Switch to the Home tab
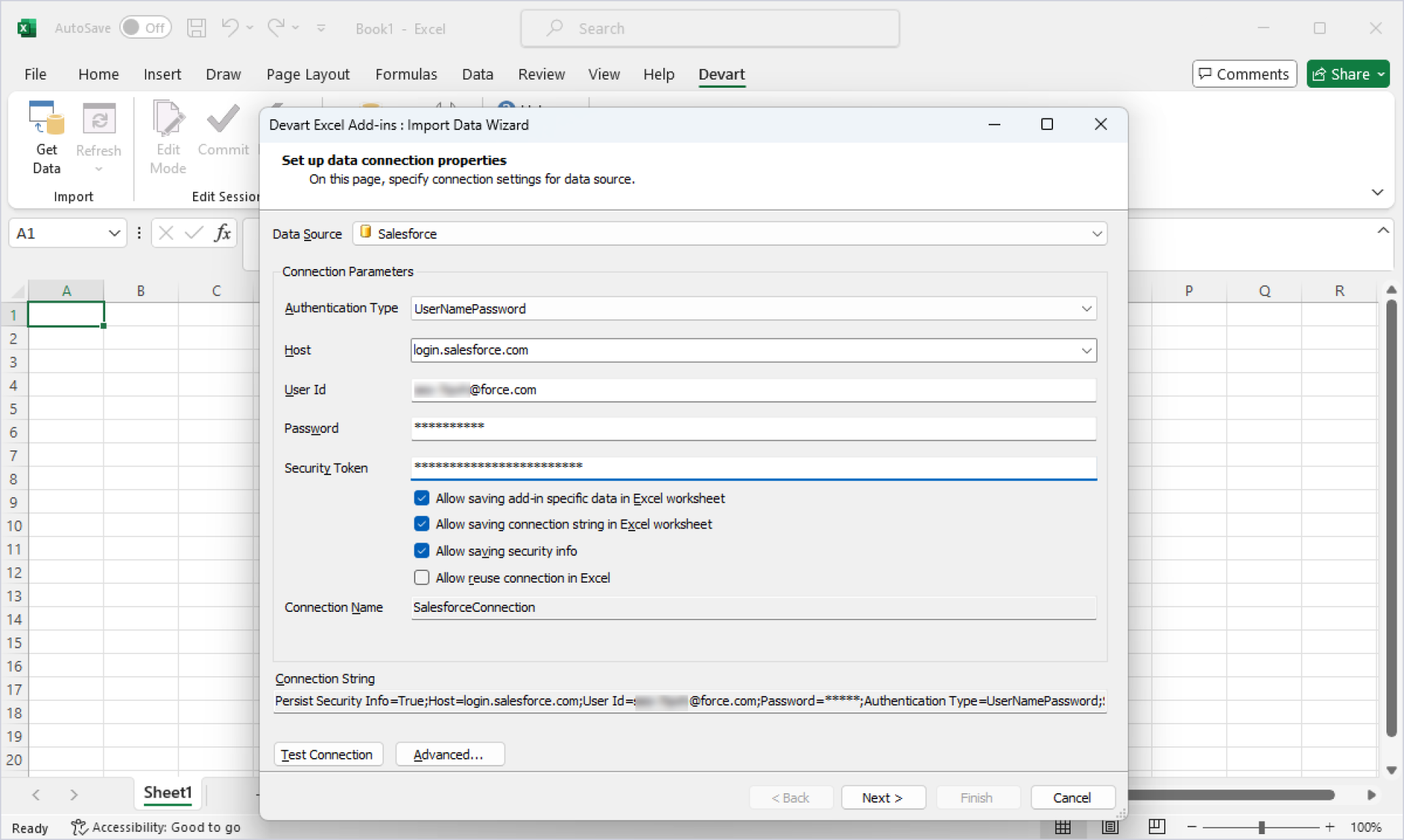Viewport: 1404px width, 840px height. tap(98, 74)
